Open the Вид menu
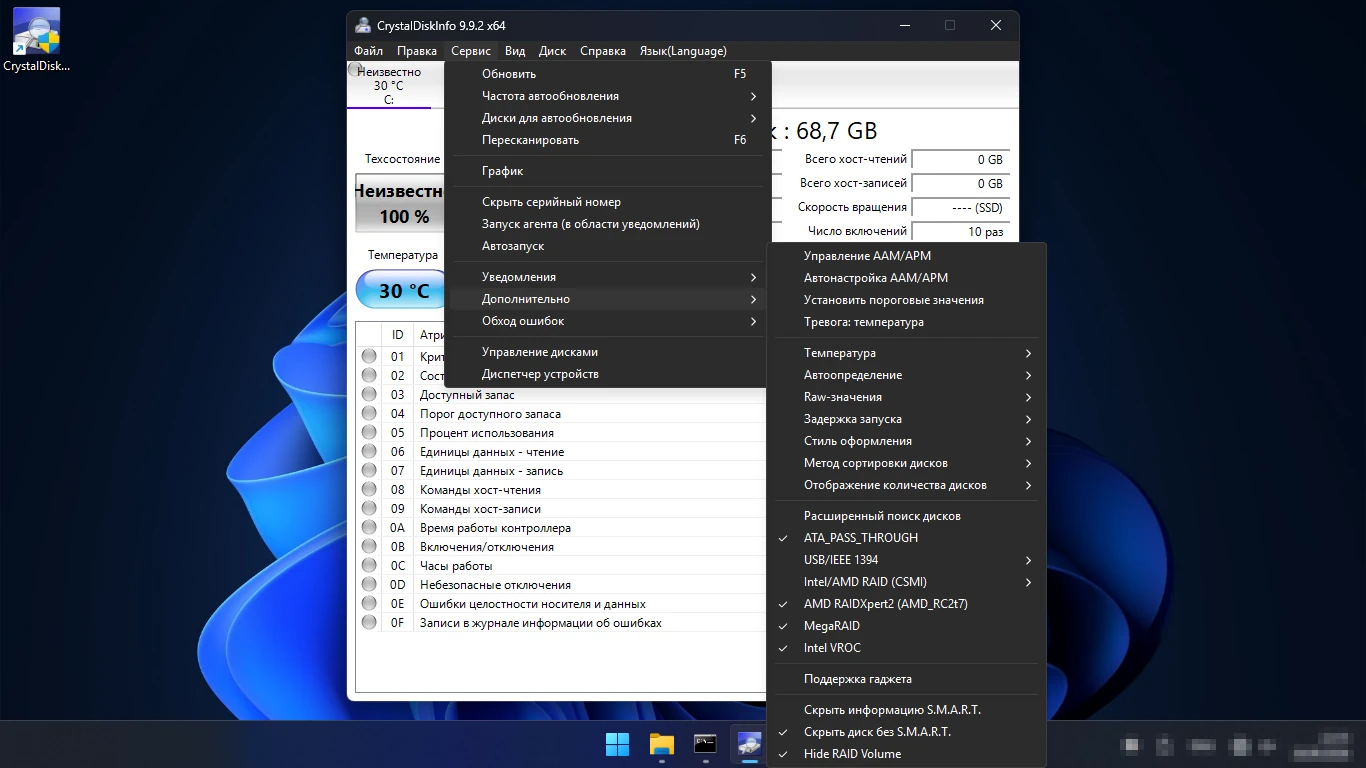The height and width of the screenshot is (768, 1366). pyautogui.click(x=515, y=51)
